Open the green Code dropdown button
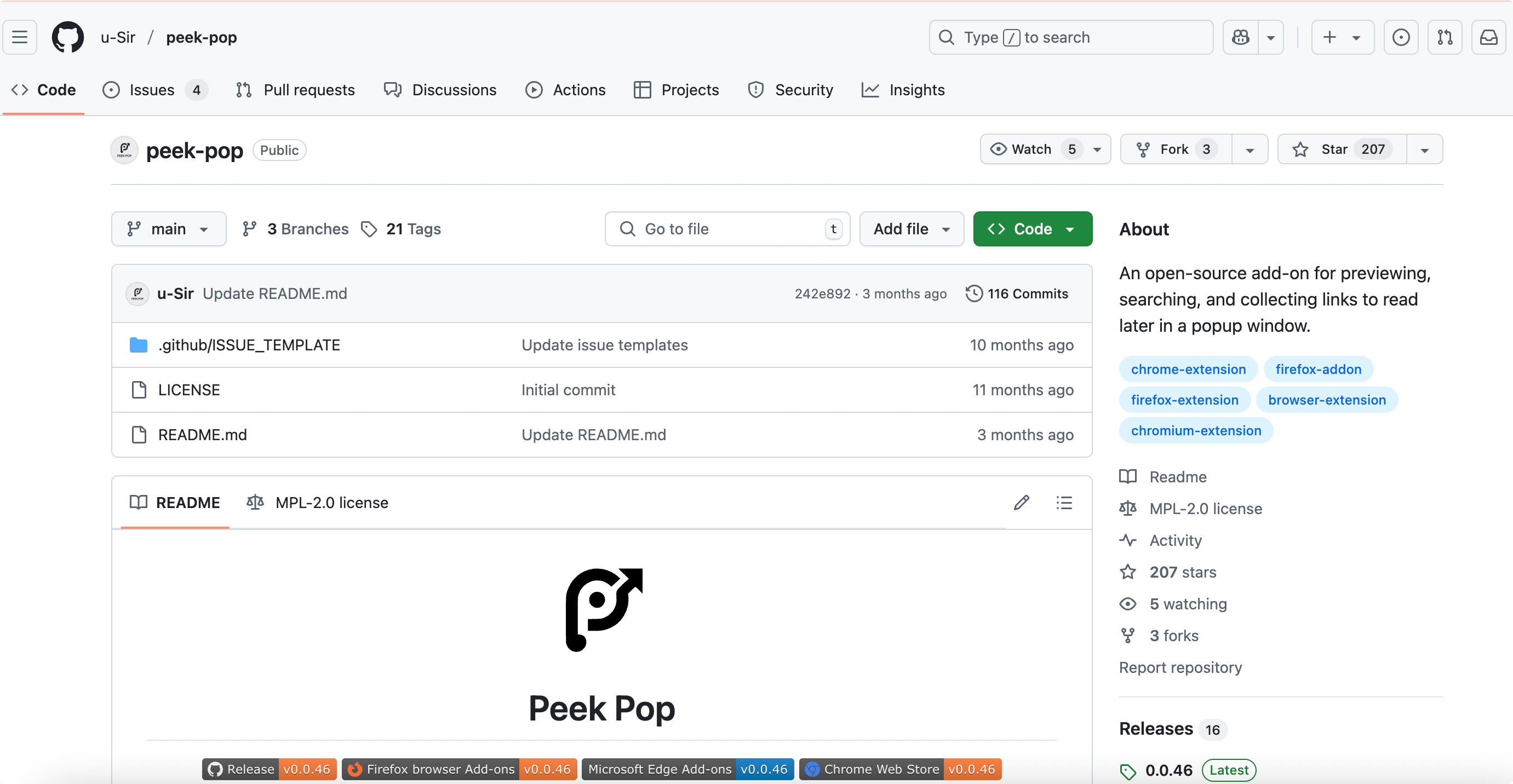The width and height of the screenshot is (1513, 784). tap(1033, 229)
